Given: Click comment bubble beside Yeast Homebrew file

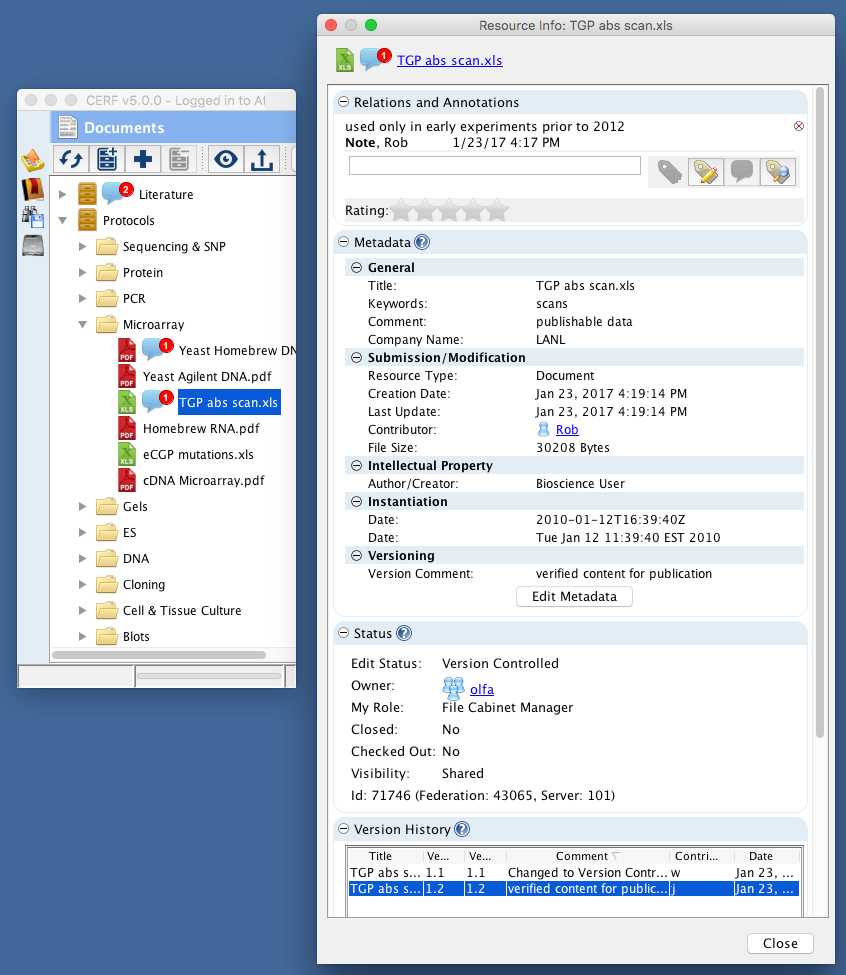Looking at the screenshot, I should pyautogui.click(x=157, y=349).
